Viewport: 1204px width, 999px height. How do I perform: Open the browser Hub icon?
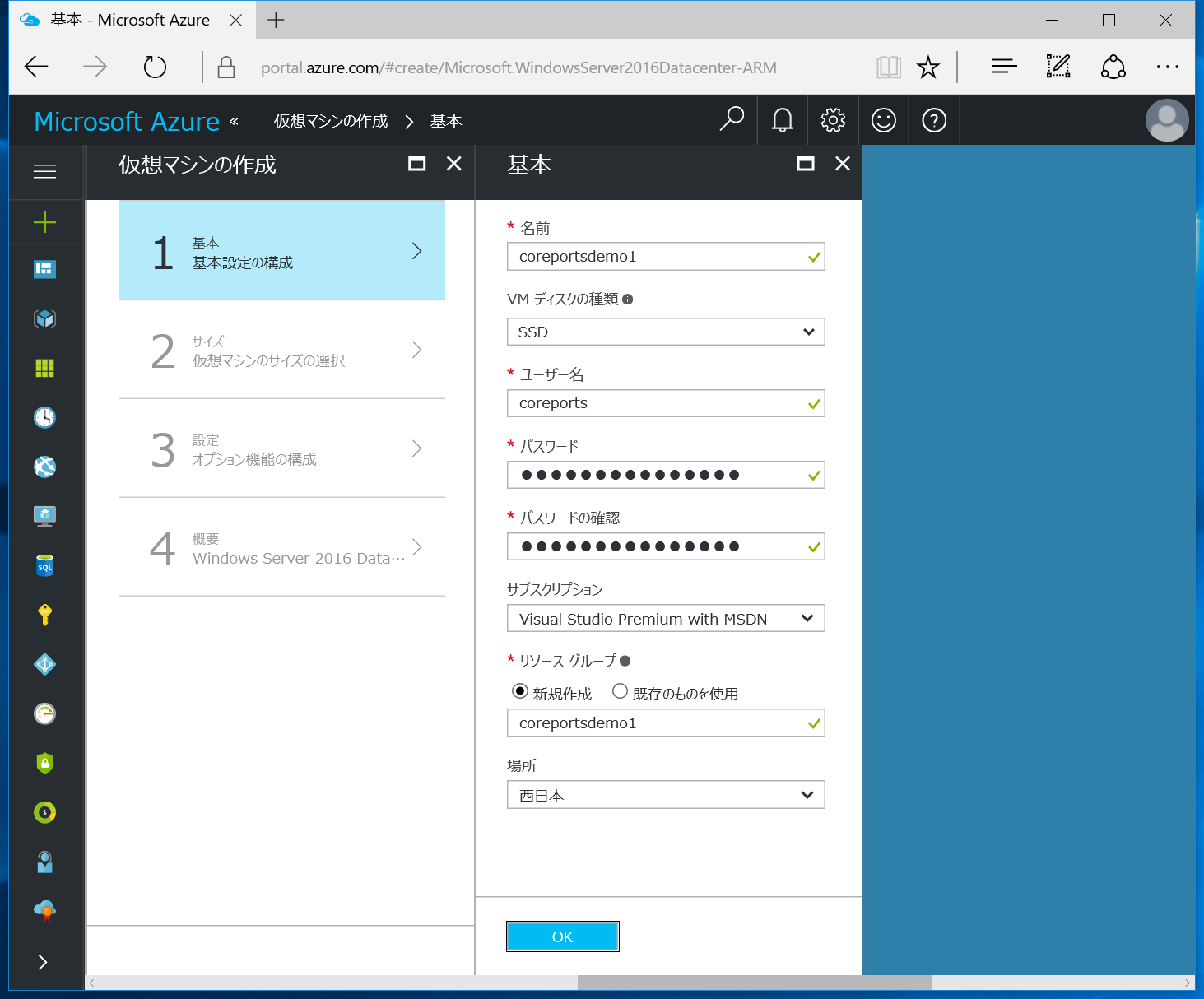1005,67
